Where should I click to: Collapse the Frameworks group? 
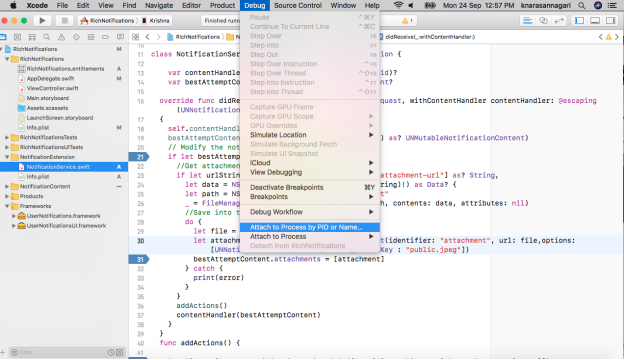click(x=7, y=206)
